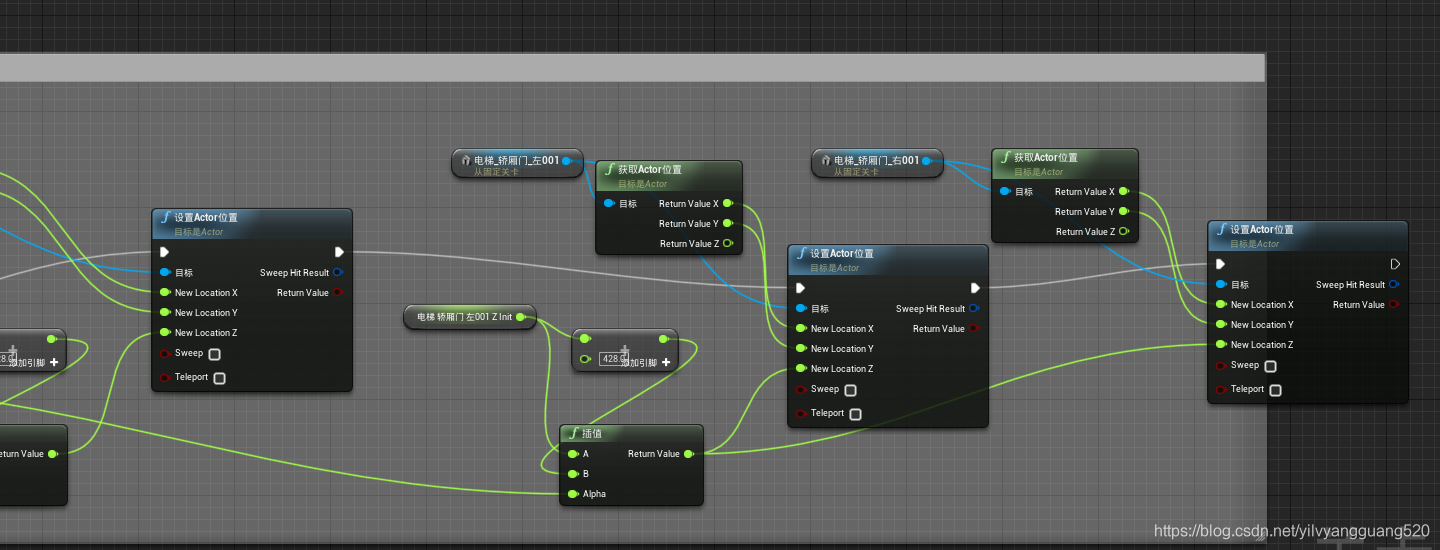Image resolution: width=1440 pixels, height=550 pixels.
Task: Toggle Sweep on the rightmost 设置Actor位置 node
Action: (x=1271, y=366)
